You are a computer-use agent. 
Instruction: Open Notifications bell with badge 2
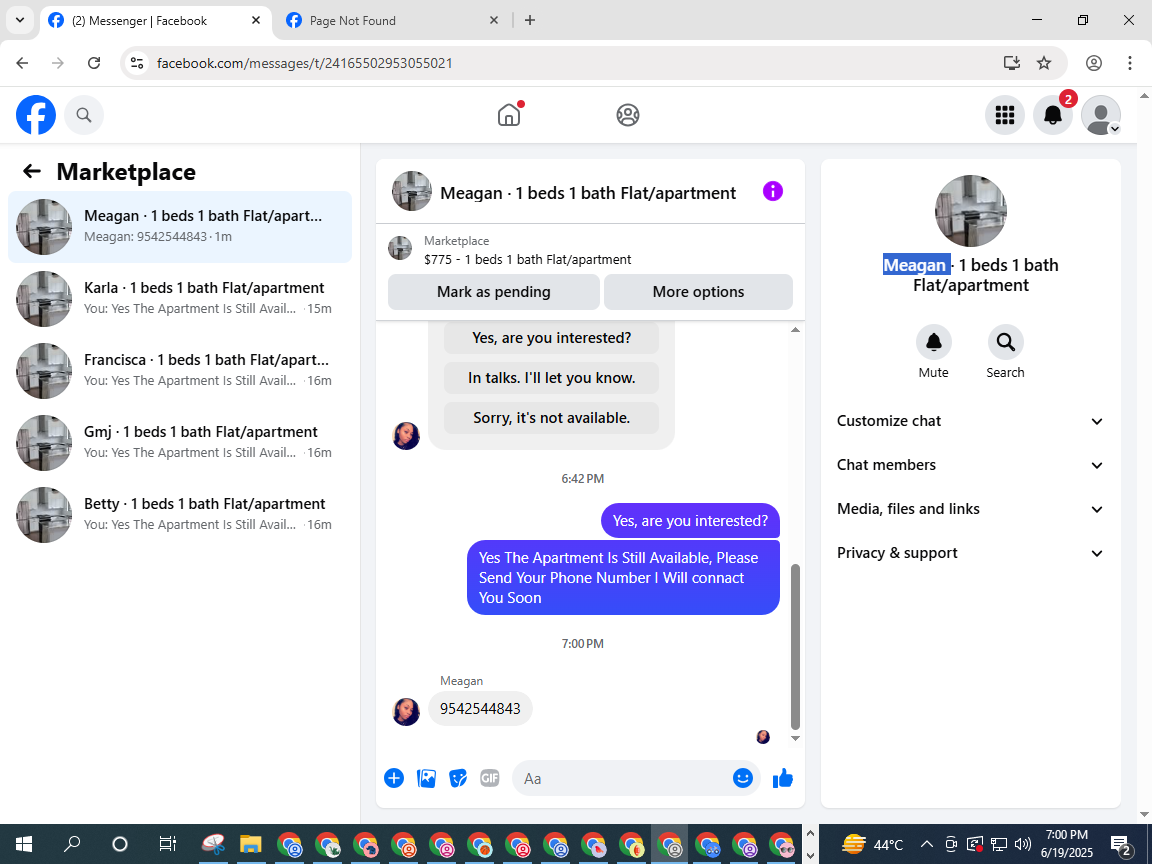(1053, 115)
